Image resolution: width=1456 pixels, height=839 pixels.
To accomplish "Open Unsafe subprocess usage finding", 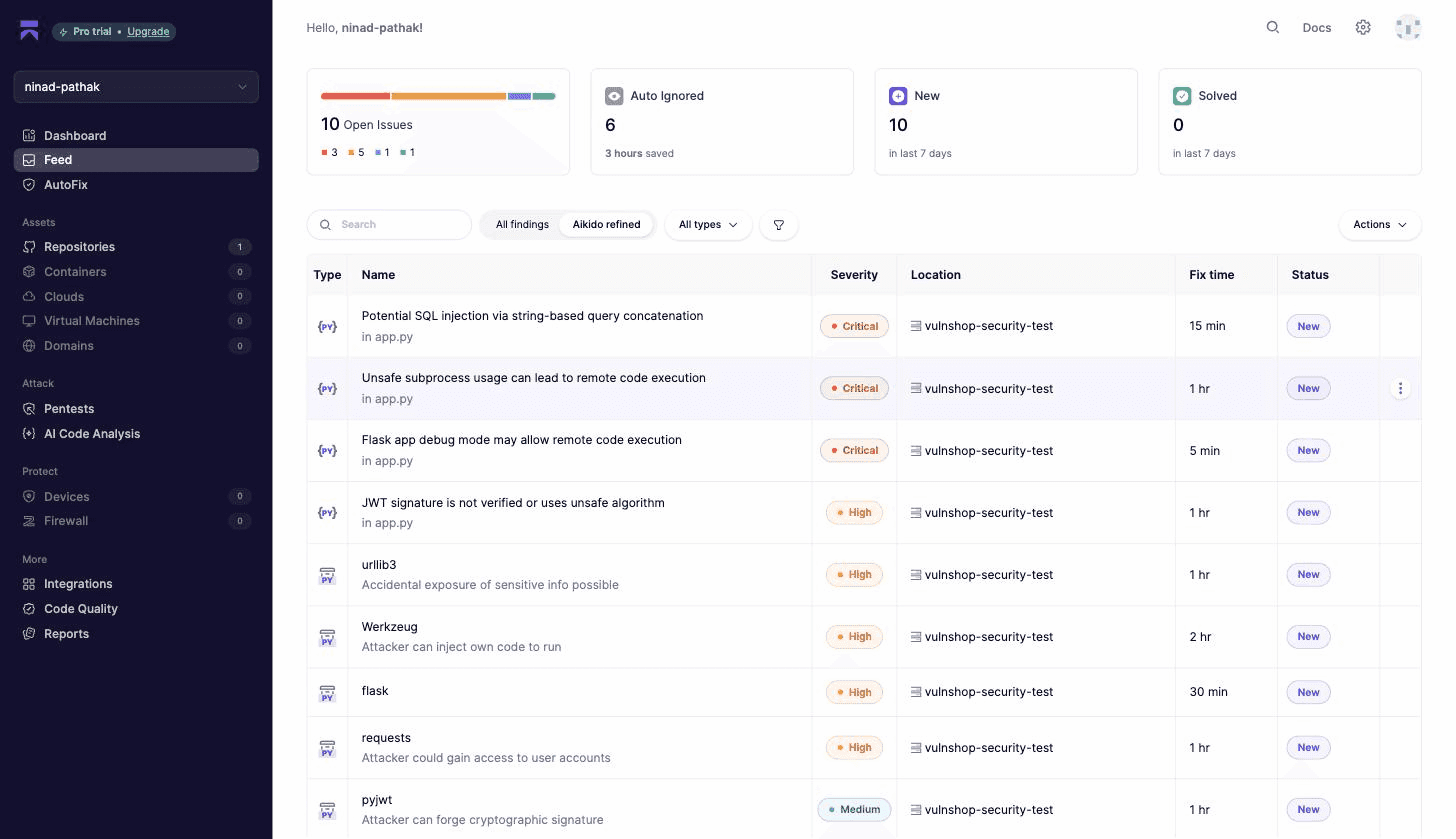I will coord(533,378).
